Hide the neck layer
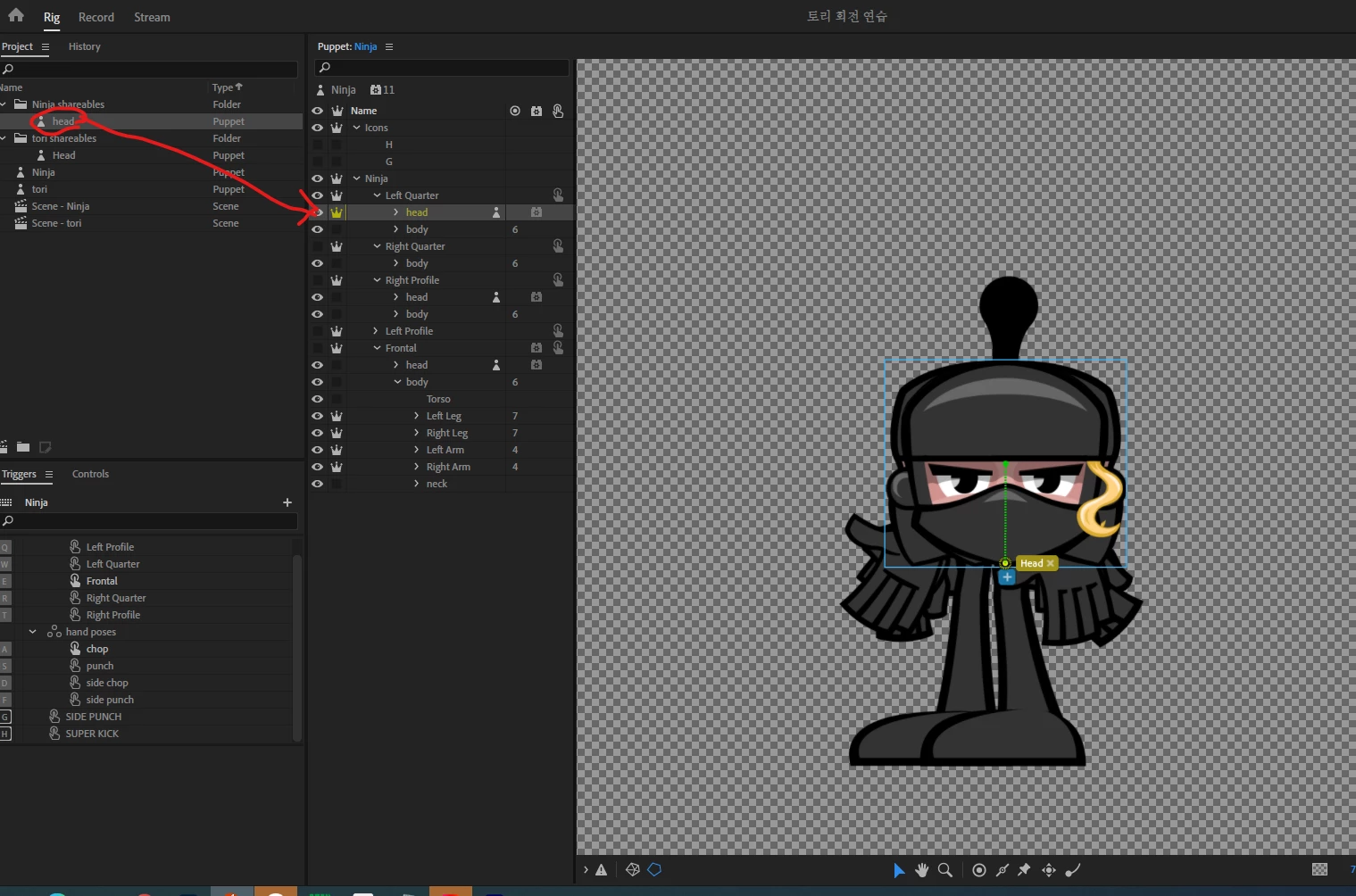Screen dimensions: 1356x896 [x=317, y=484]
